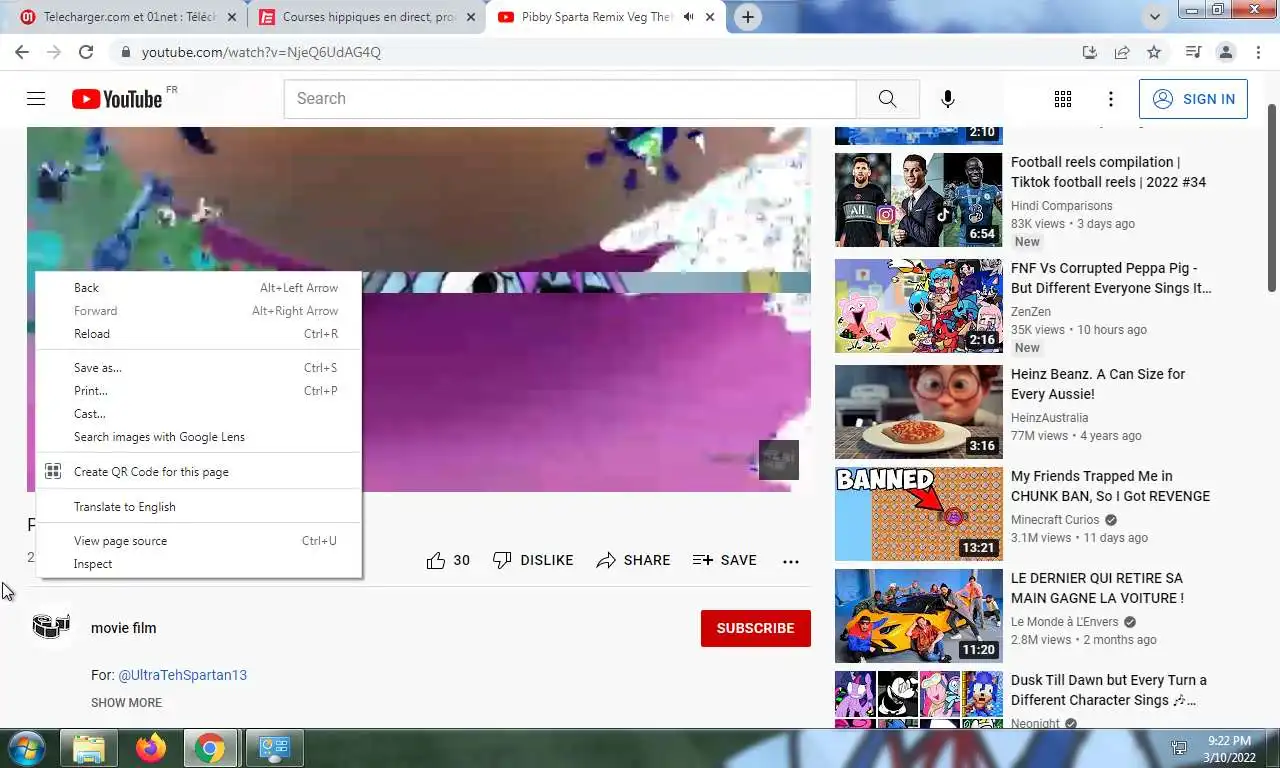
Task: Save the video to a playlist
Action: (x=725, y=560)
